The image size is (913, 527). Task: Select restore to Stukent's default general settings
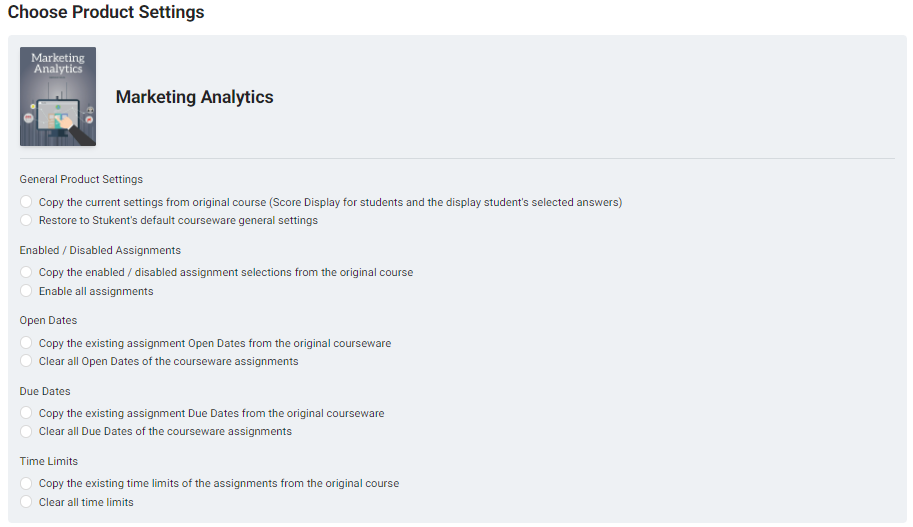[26, 220]
